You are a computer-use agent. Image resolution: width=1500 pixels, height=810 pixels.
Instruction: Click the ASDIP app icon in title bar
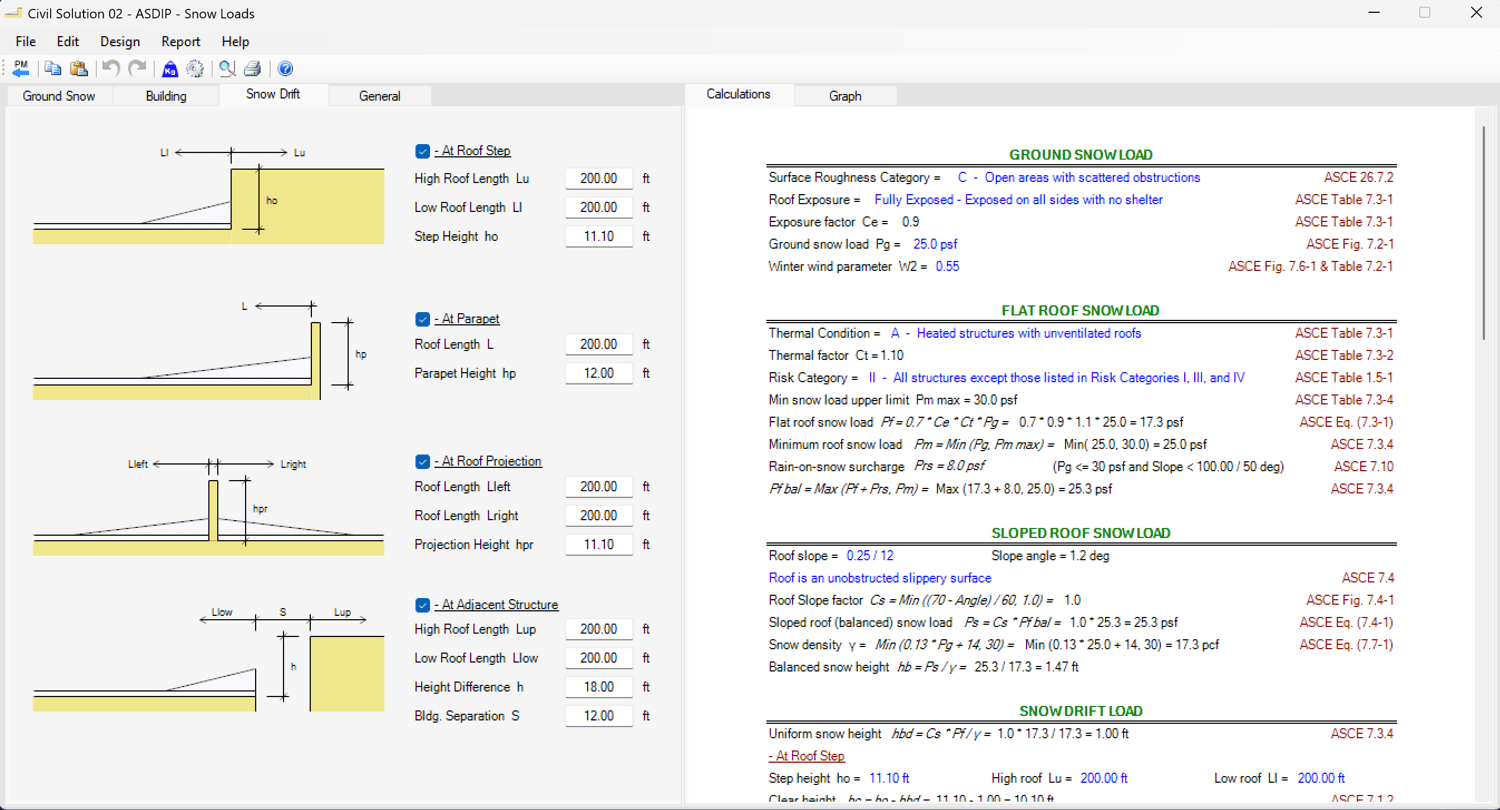[14, 13]
